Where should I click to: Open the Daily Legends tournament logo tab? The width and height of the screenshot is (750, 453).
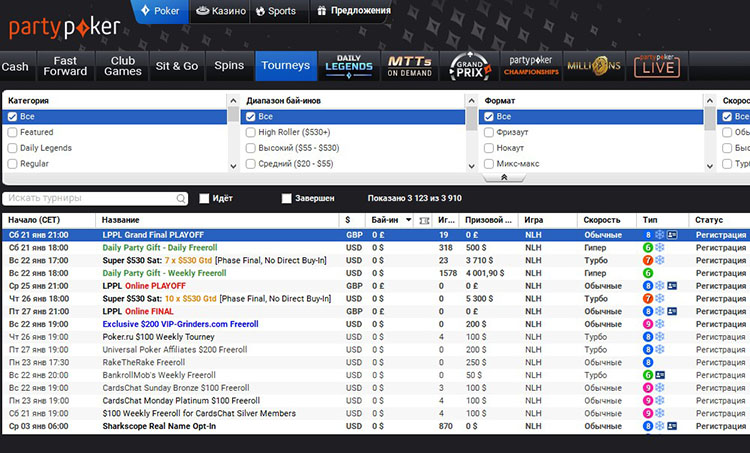(349, 66)
